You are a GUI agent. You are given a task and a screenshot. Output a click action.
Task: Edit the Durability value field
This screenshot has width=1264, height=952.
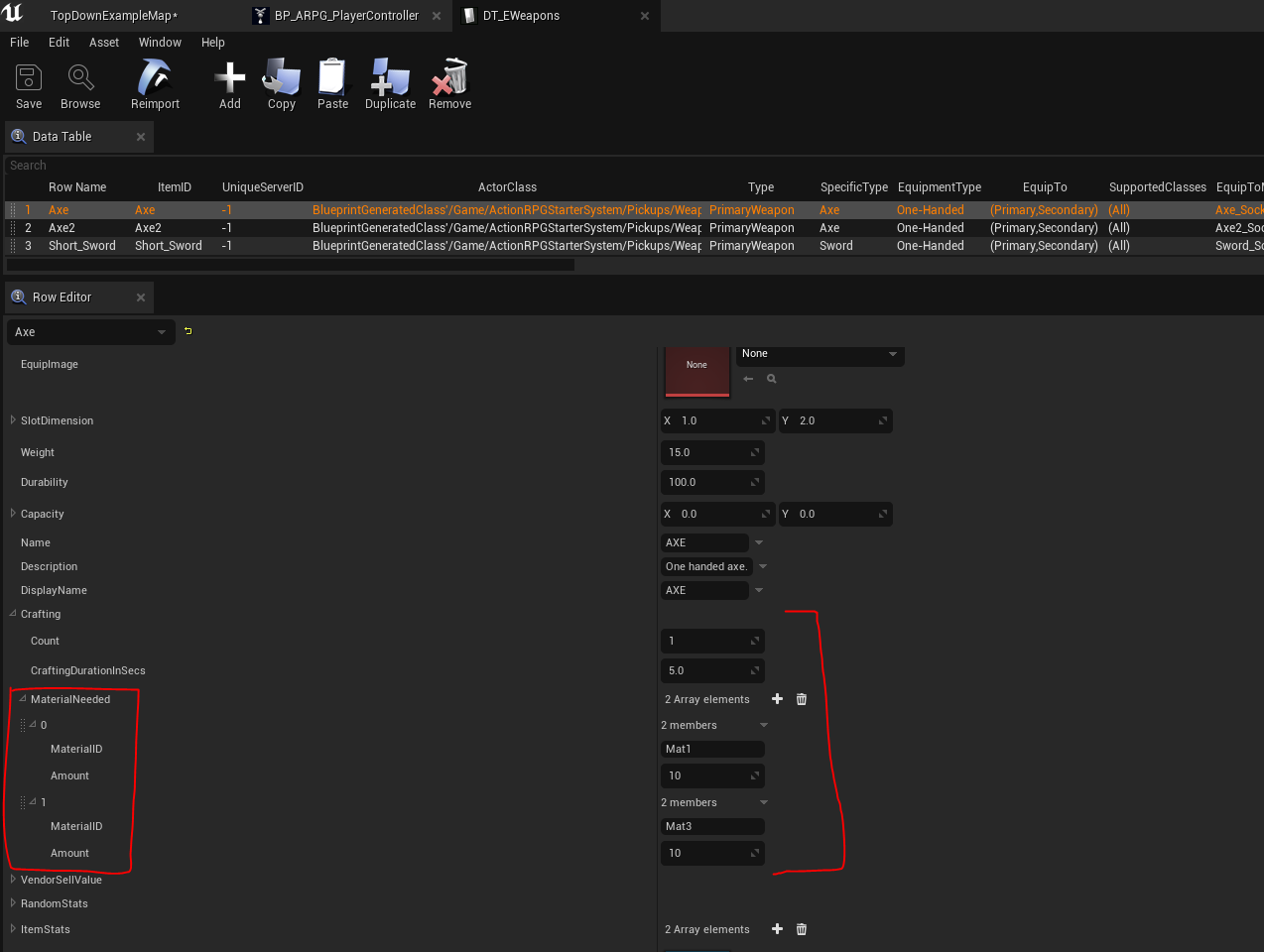(712, 482)
